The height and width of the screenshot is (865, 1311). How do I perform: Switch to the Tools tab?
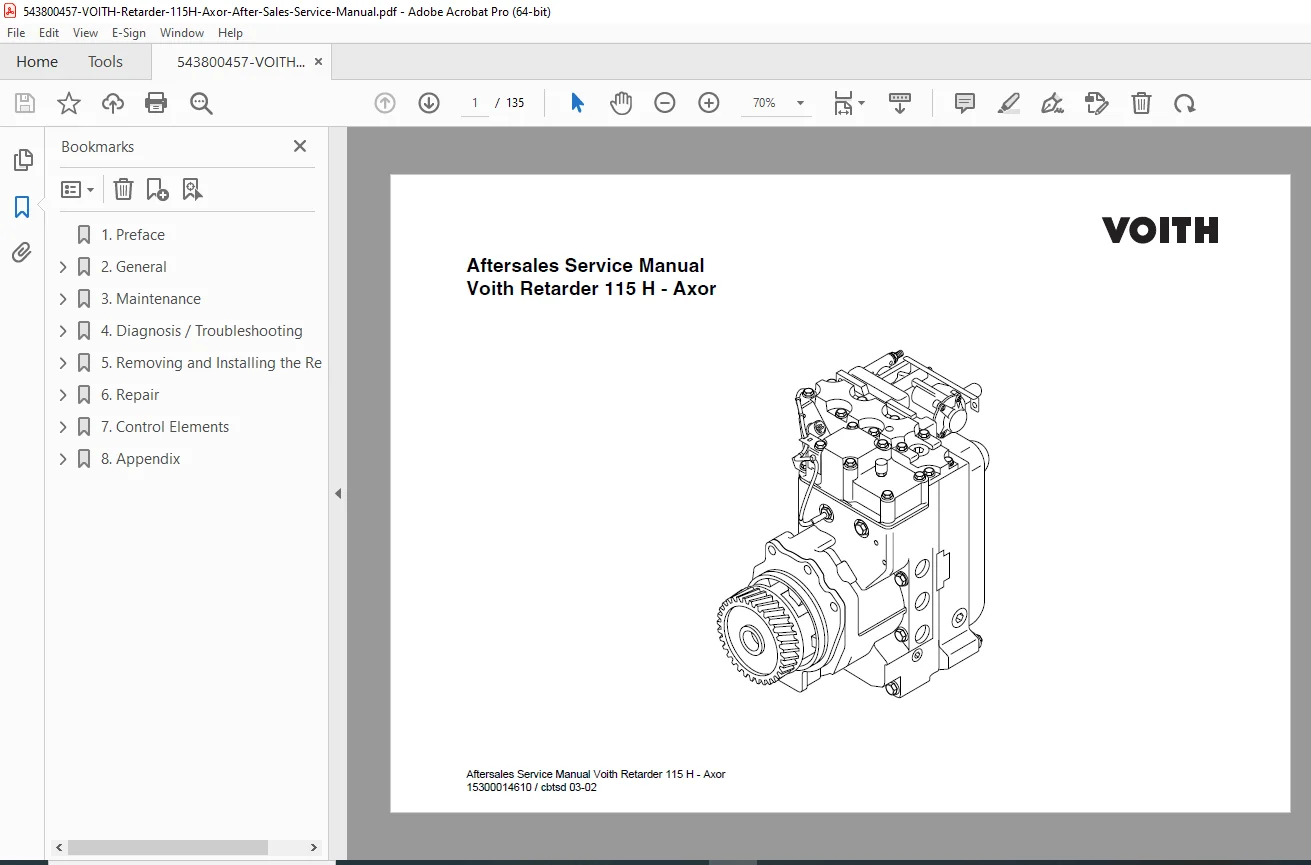(x=105, y=62)
